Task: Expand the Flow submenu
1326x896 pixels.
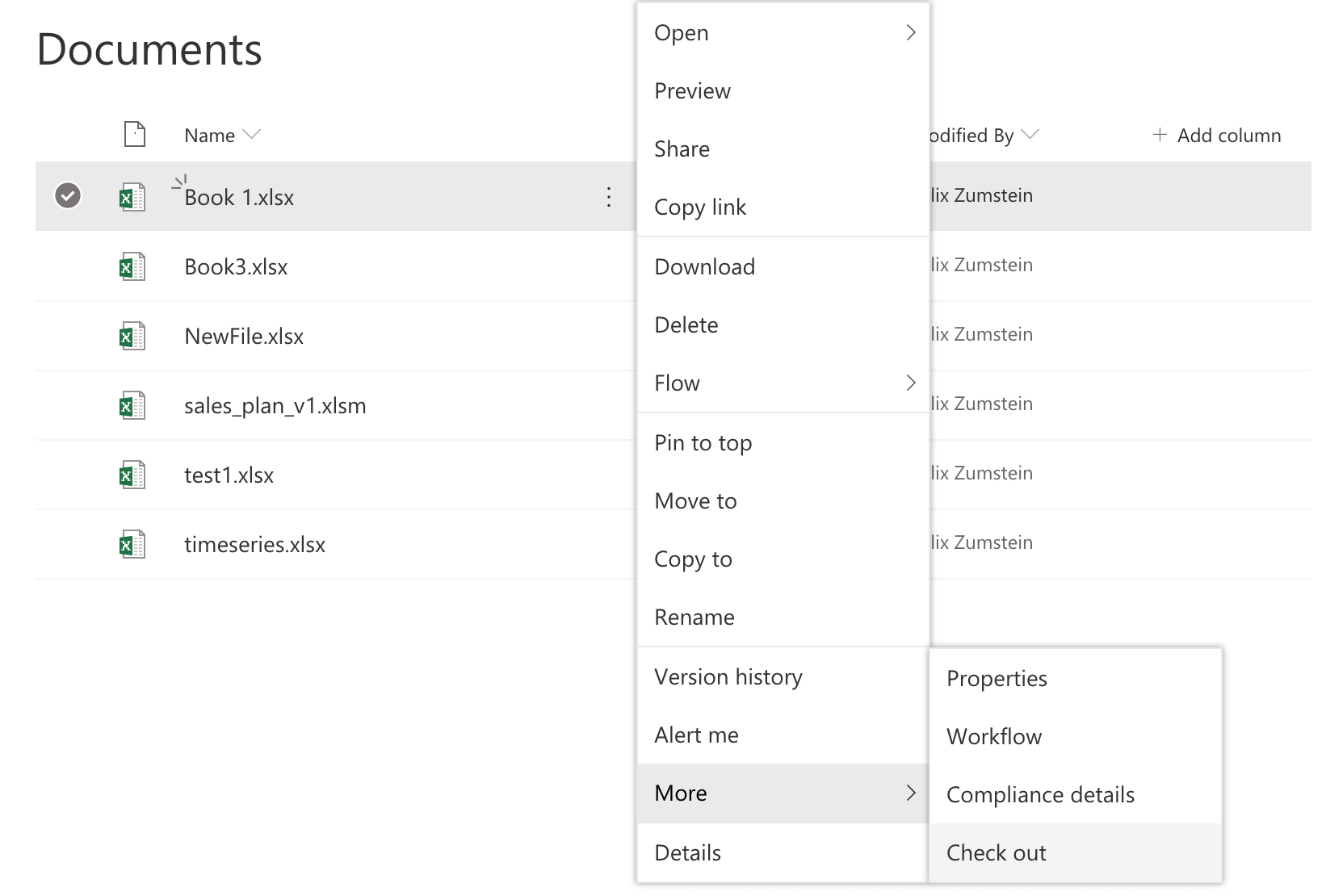Action: tap(911, 383)
